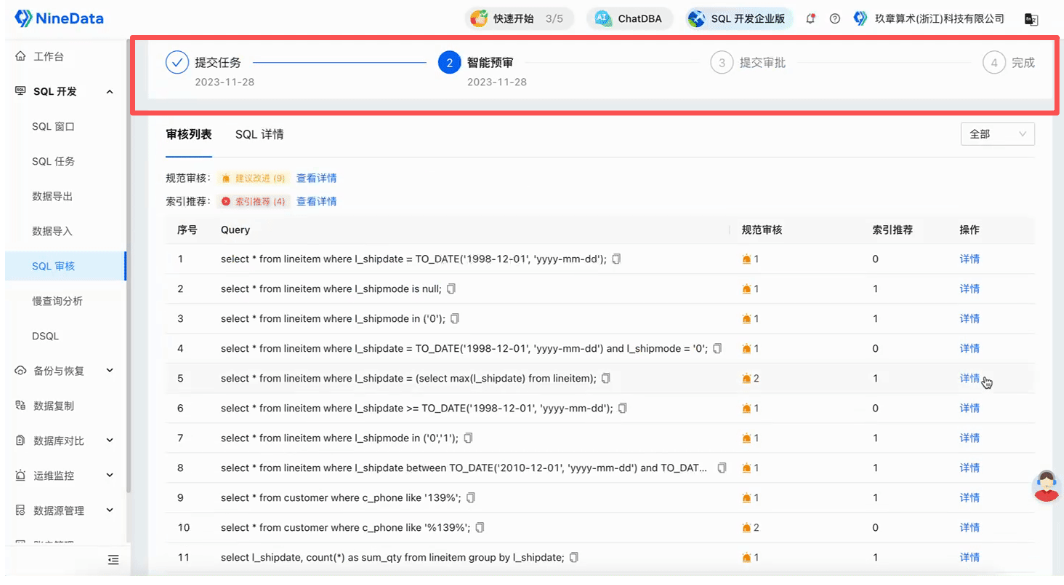Switch to the SQL 详情 tab
Image resolution: width=1064 pixels, height=585 pixels.
point(259,134)
